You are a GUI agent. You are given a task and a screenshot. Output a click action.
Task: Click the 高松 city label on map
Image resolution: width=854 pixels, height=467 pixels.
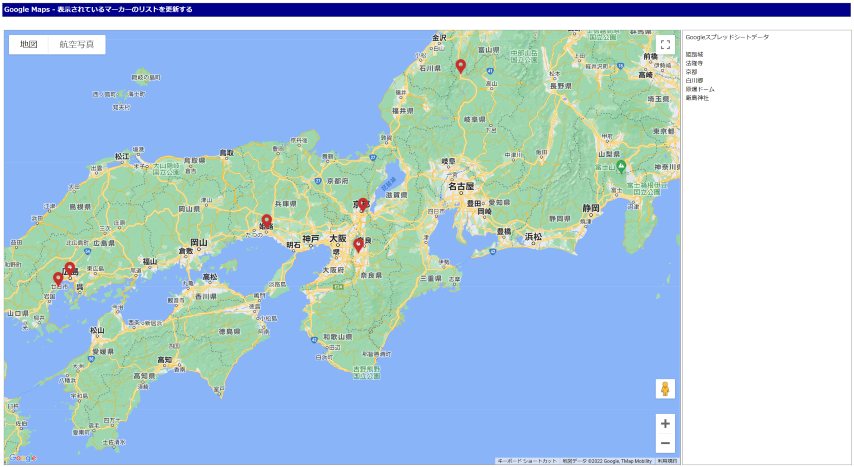pos(210,277)
